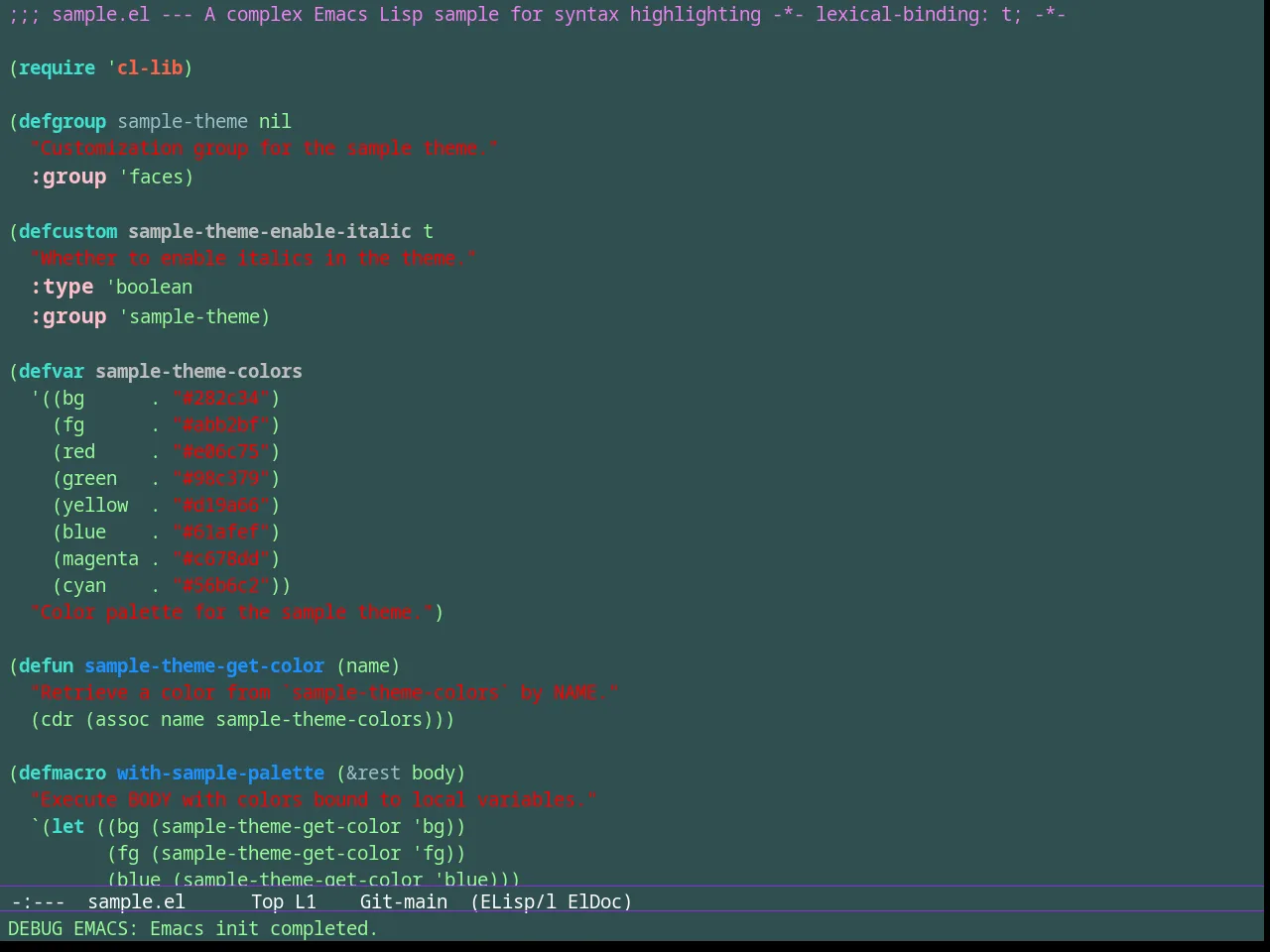
Task: Click the "defcustom" keyword
Action: [x=67, y=232]
